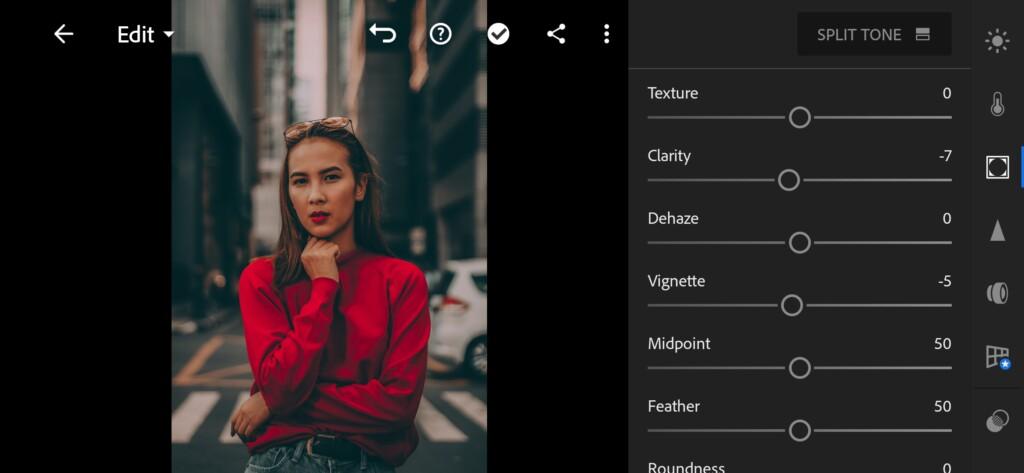Adjust the Midpoint slider handle
1024x473 pixels.
[799, 368]
